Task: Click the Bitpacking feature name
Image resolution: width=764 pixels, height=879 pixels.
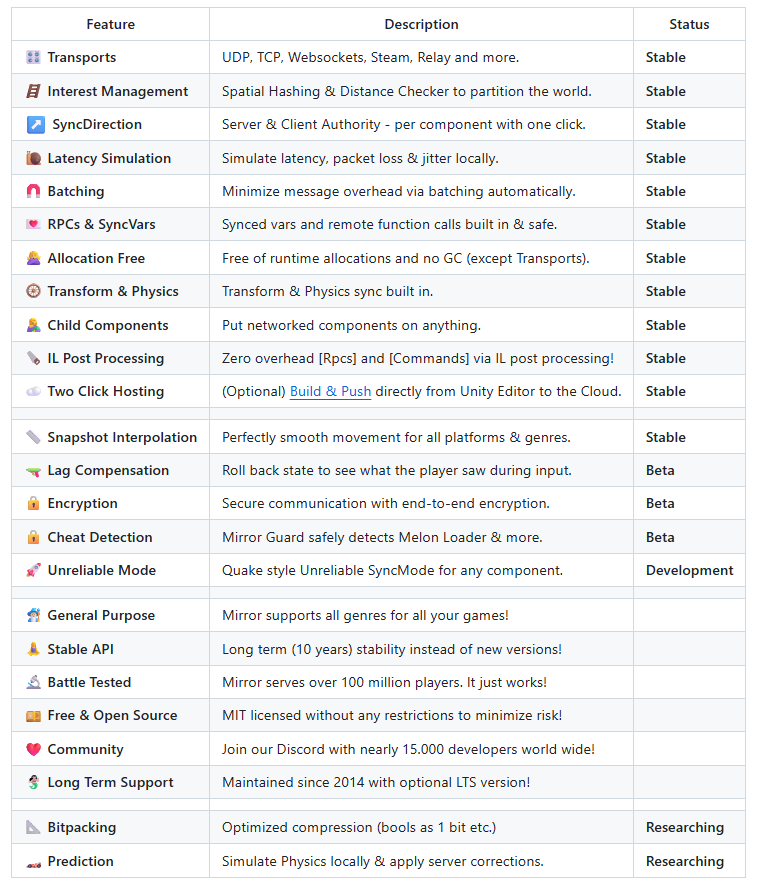Action: (82, 827)
